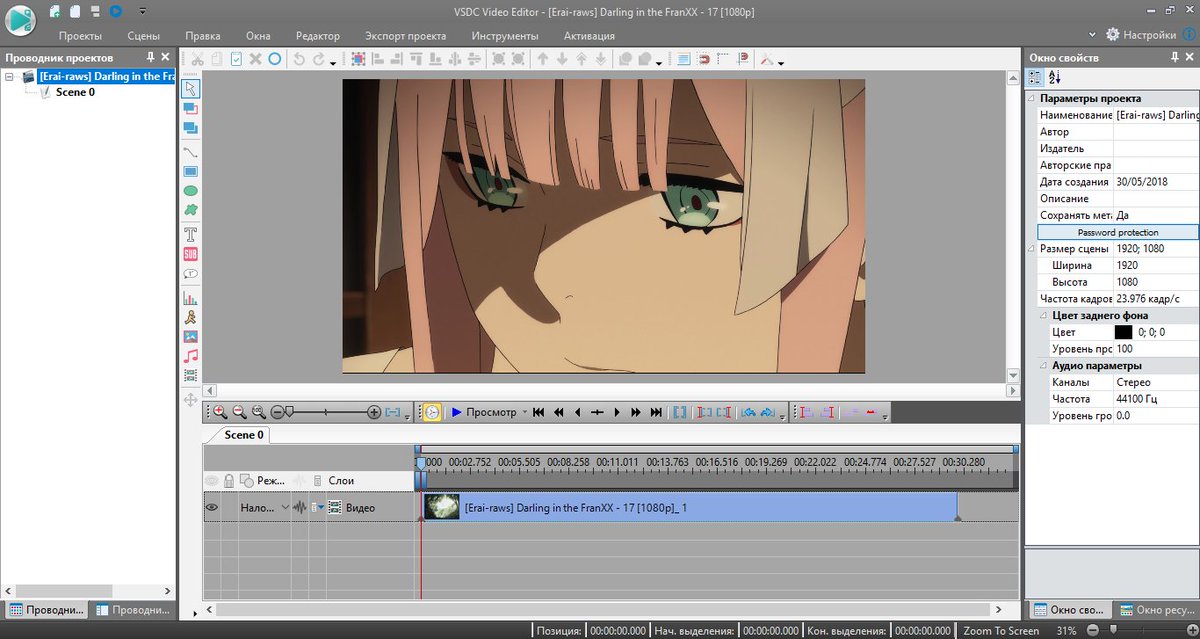The image size is (1200, 639).
Task: Select the Scene 0 timeline tab
Action: click(x=243, y=435)
